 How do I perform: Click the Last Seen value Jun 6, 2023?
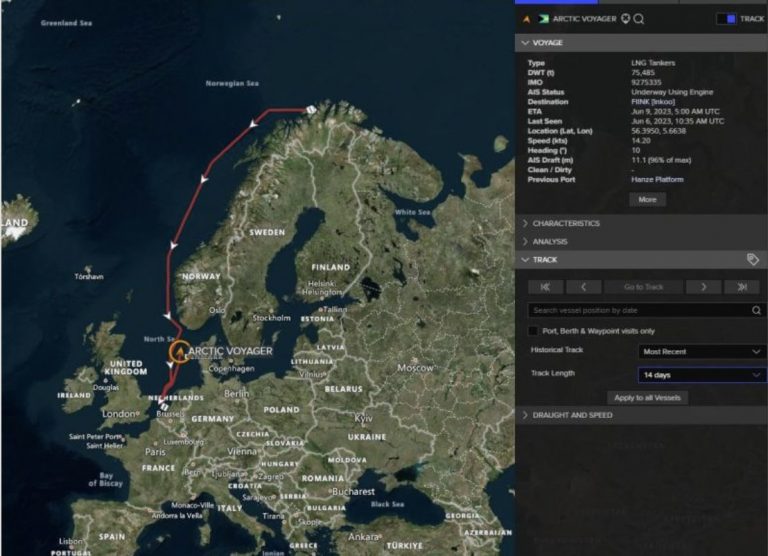(x=677, y=121)
